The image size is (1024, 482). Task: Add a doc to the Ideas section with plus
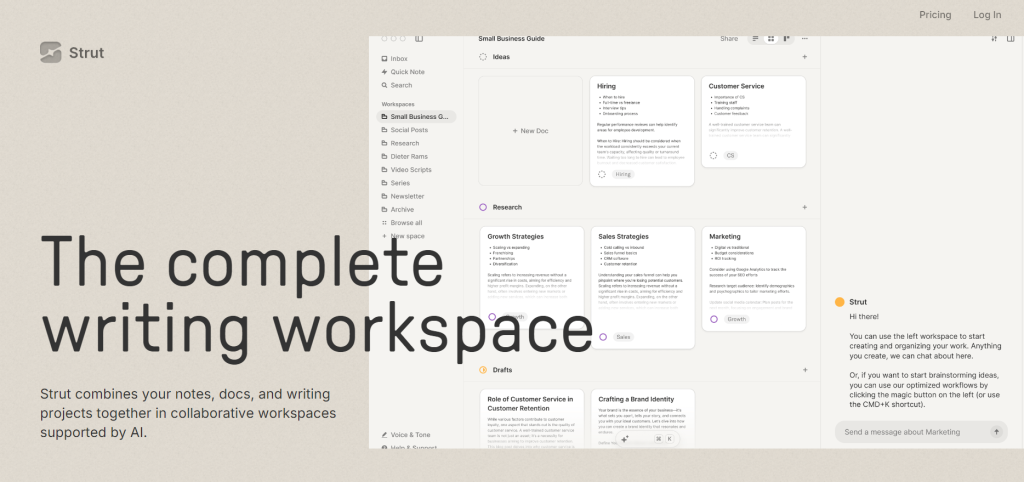coord(804,57)
